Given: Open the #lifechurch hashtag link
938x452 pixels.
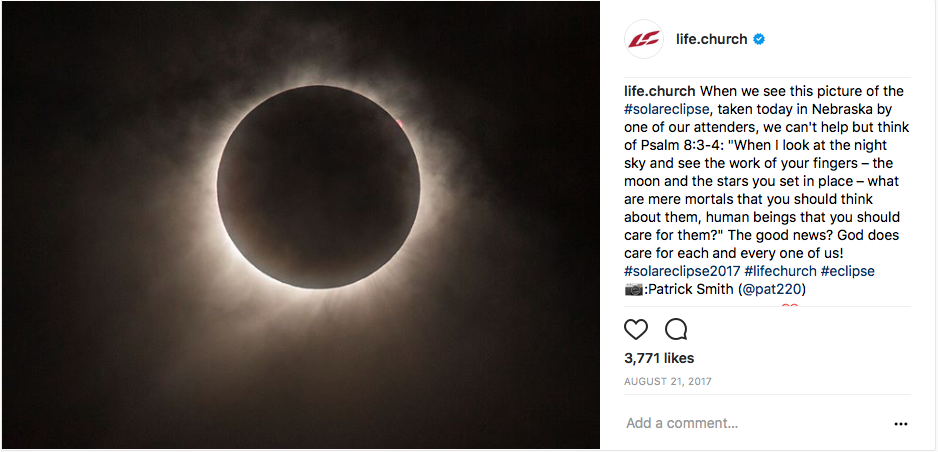Looking at the screenshot, I should 780,271.
